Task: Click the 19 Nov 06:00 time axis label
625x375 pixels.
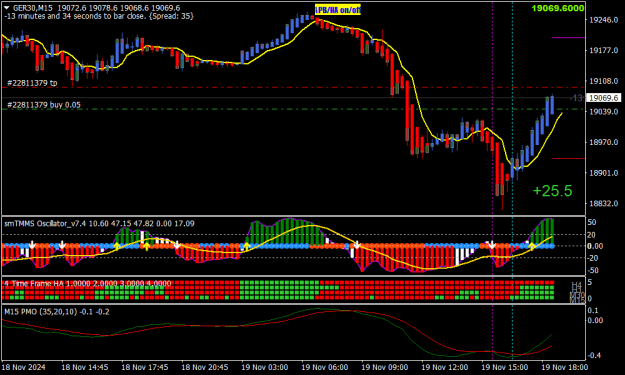Action: pyautogui.click(x=324, y=367)
